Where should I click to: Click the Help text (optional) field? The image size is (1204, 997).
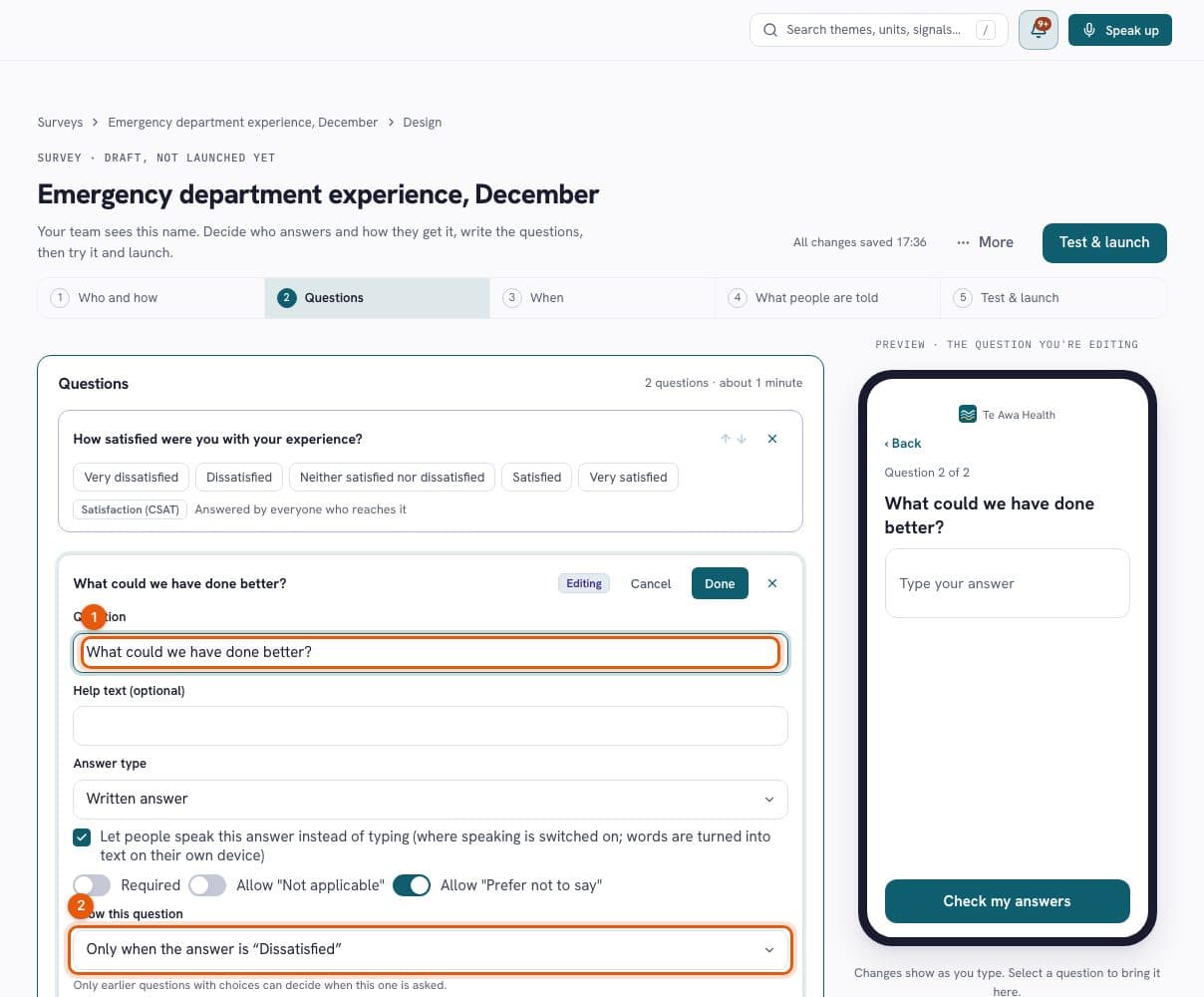coord(431,726)
